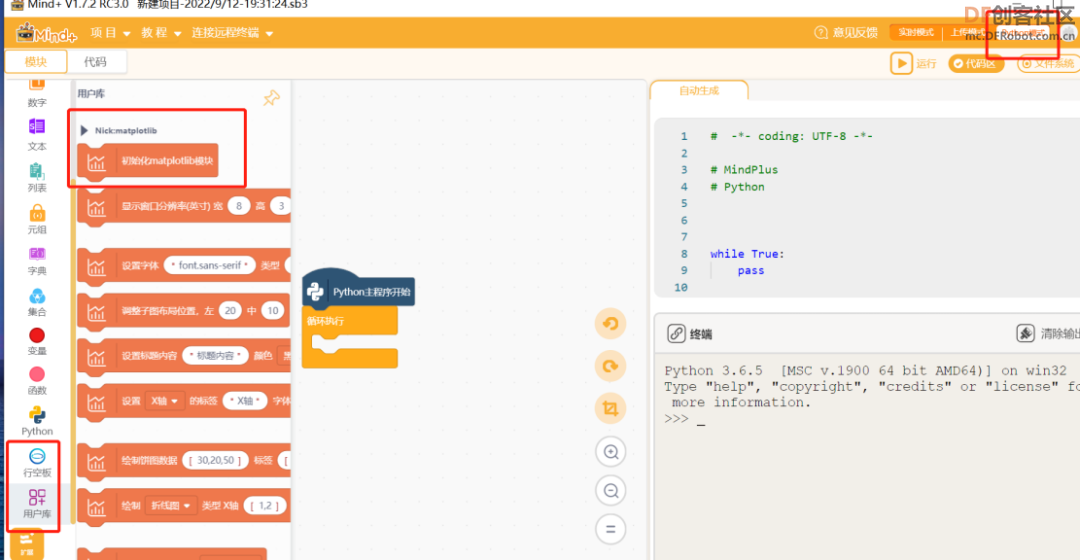Click the undo arrow on the canvas

pyautogui.click(x=610, y=324)
